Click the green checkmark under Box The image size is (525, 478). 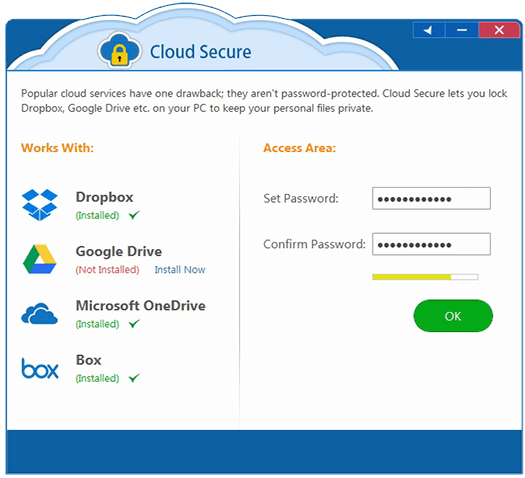point(134,378)
